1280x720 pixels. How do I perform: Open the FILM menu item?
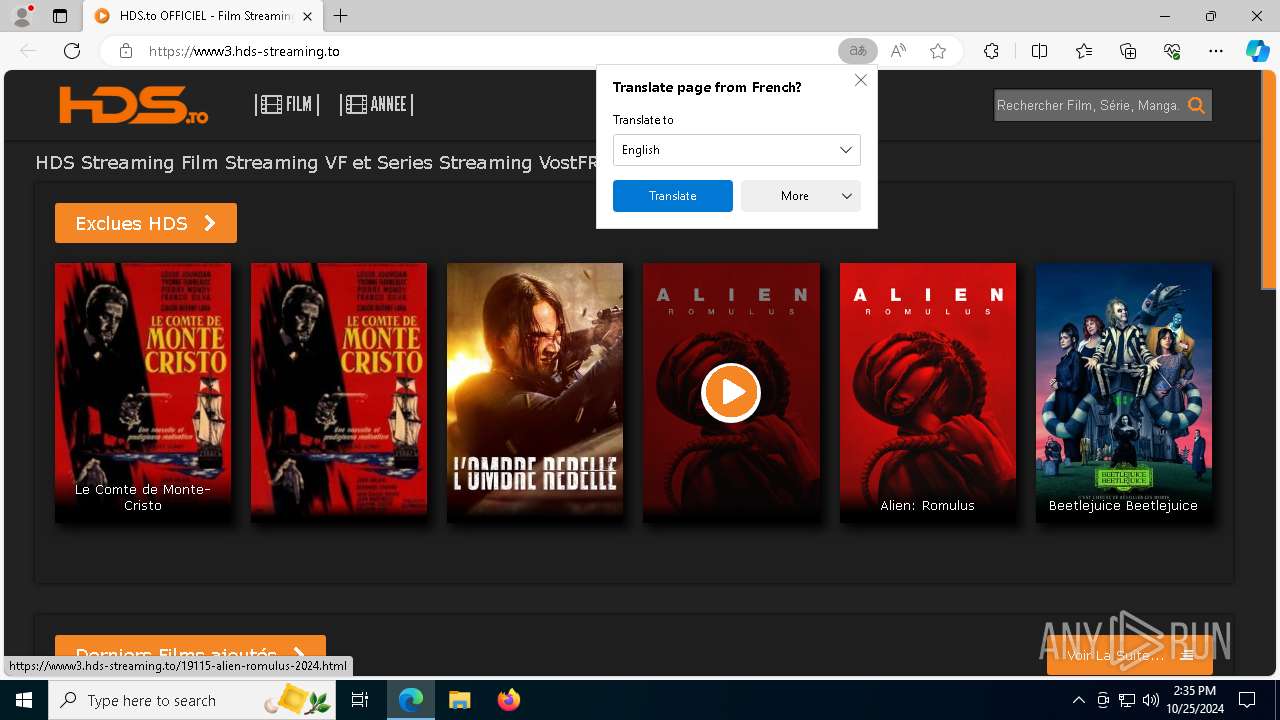tap(287, 104)
